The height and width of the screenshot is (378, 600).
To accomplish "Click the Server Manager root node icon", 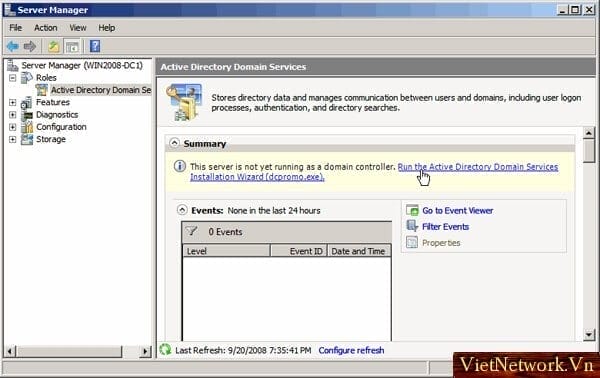I will pyautogui.click(x=13, y=65).
